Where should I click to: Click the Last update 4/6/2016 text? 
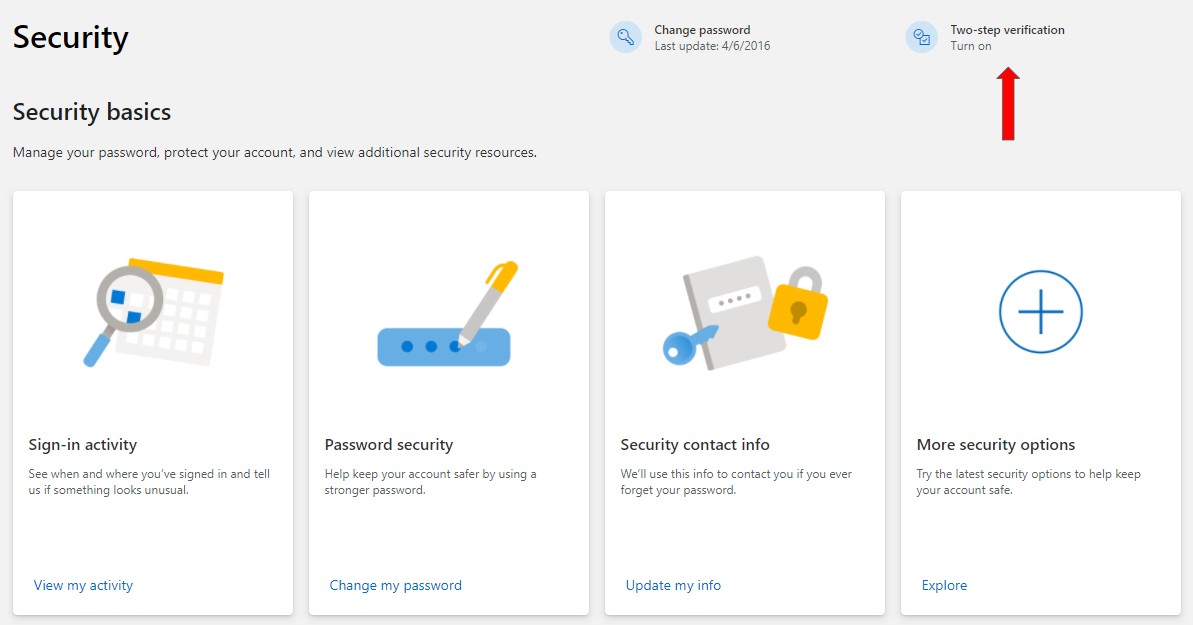(712, 46)
